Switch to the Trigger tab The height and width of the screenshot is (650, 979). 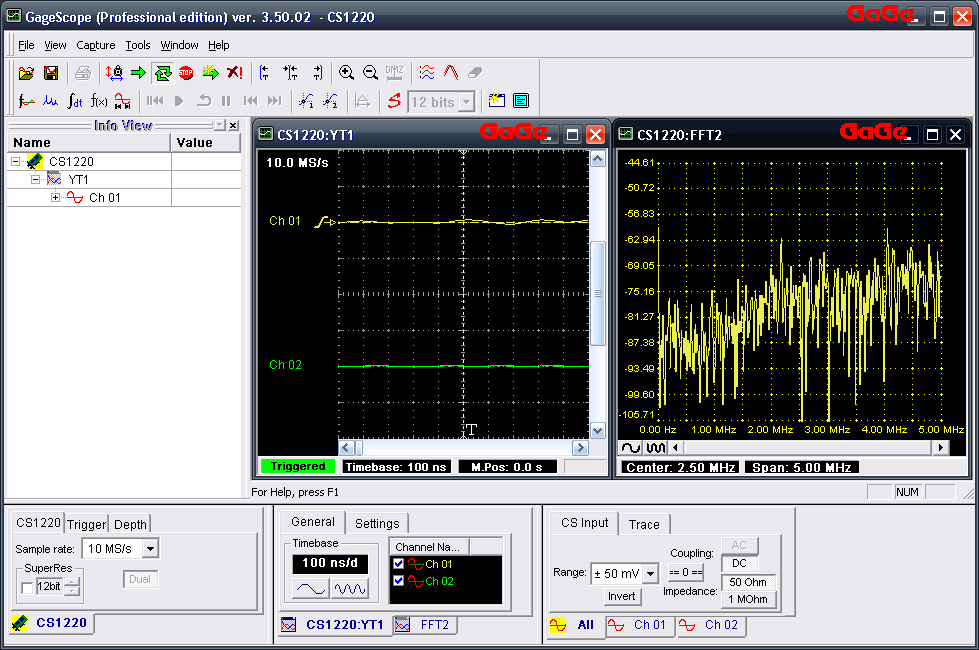86,524
